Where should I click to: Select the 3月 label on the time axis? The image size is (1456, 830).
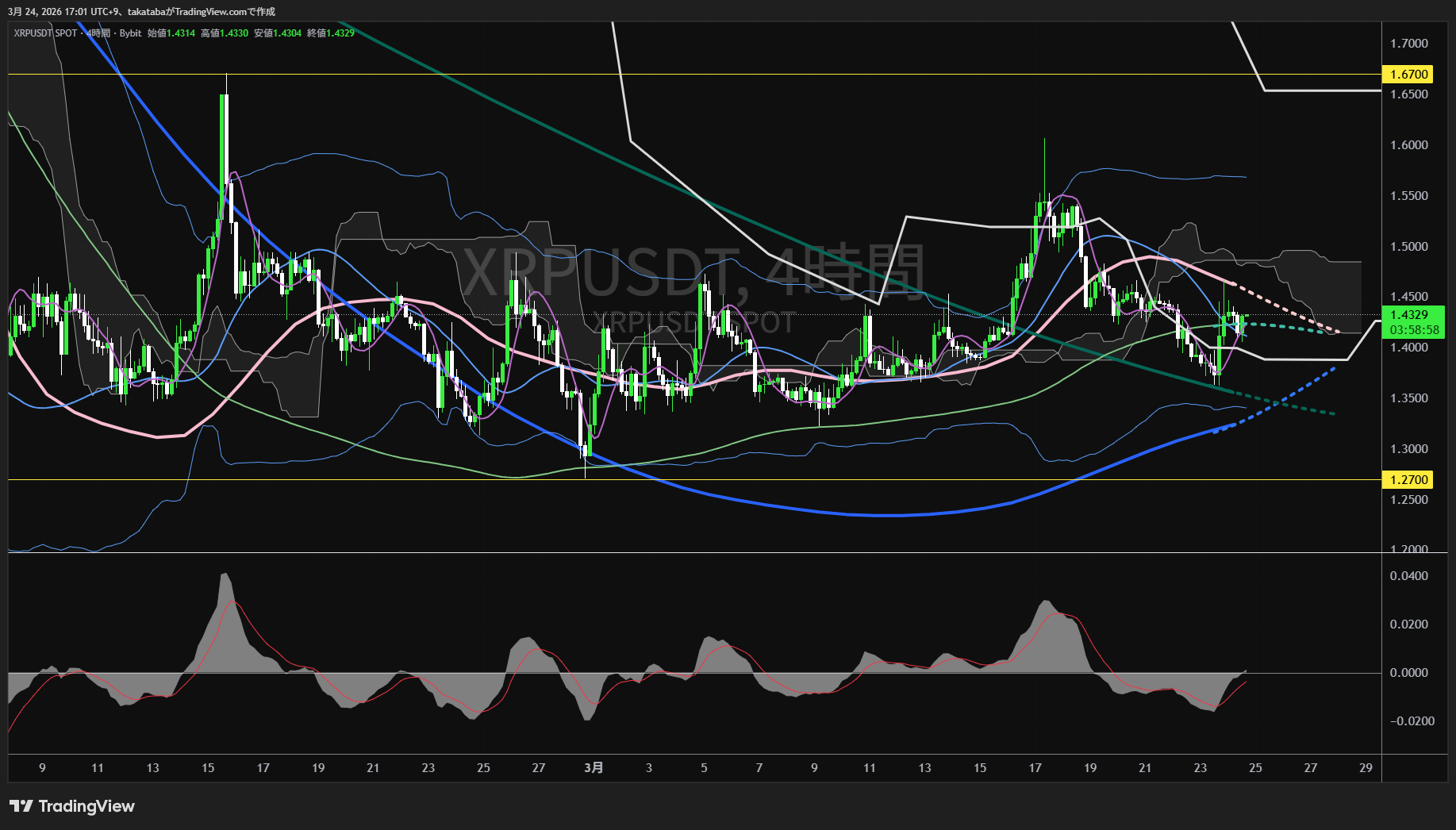pos(594,767)
